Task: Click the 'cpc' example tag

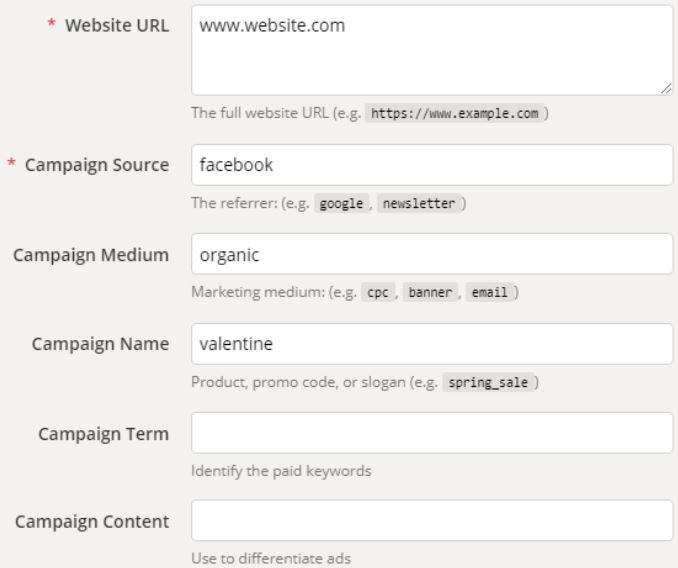Action: tap(378, 292)
